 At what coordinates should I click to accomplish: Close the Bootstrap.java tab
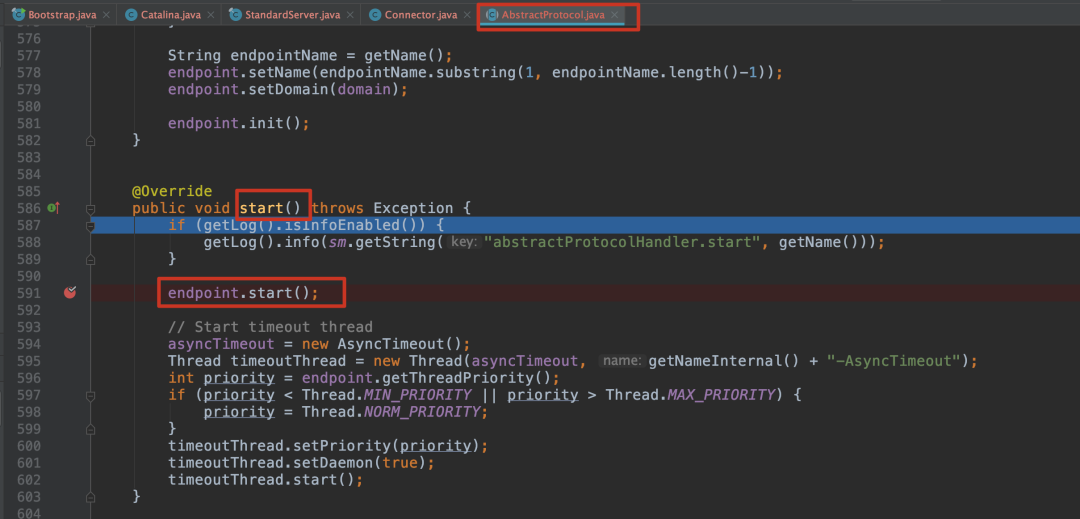(105, 14)
